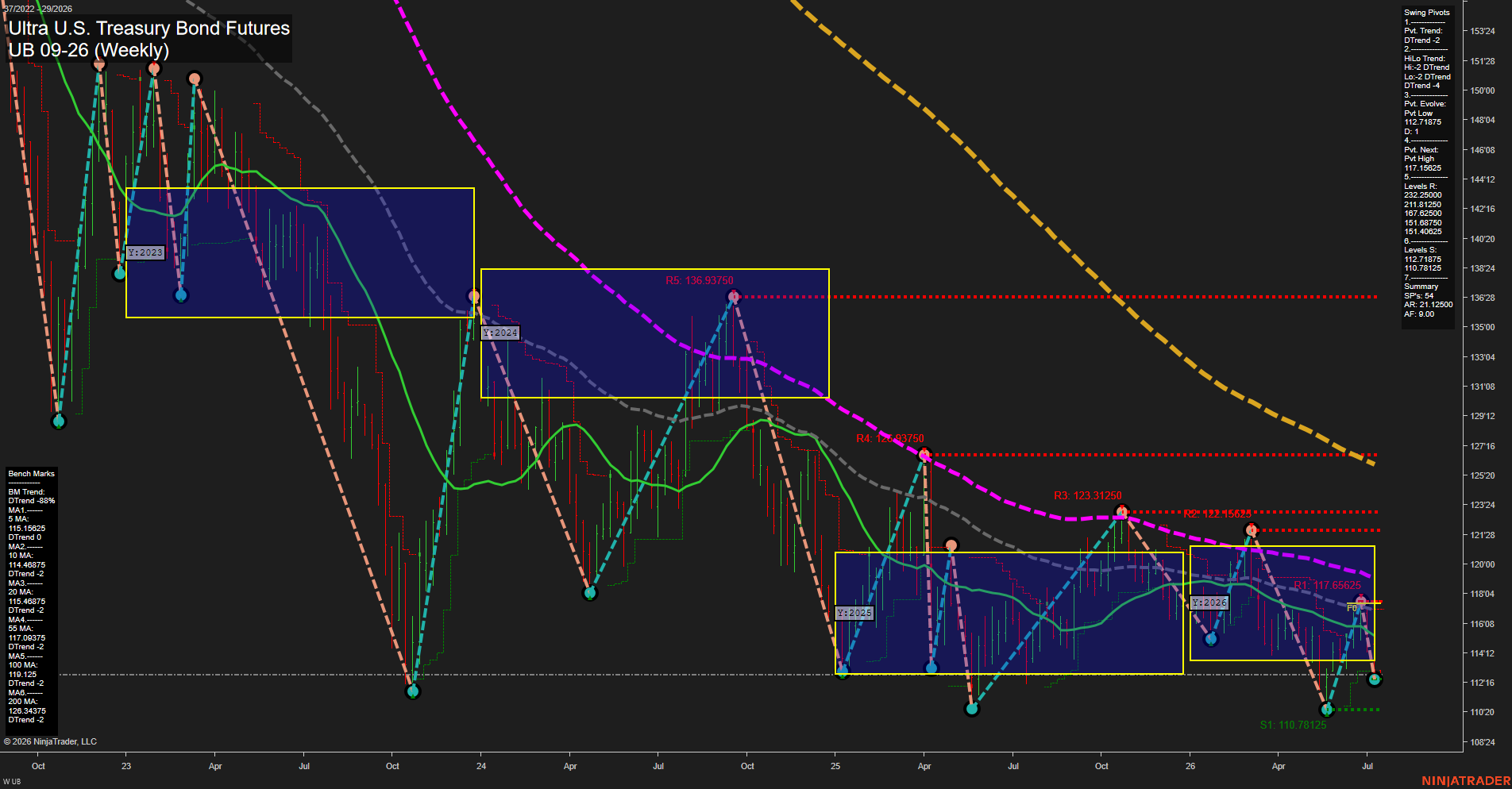
Task: Select the 100 MA value 119.125
Action: (x=23, y=675)
